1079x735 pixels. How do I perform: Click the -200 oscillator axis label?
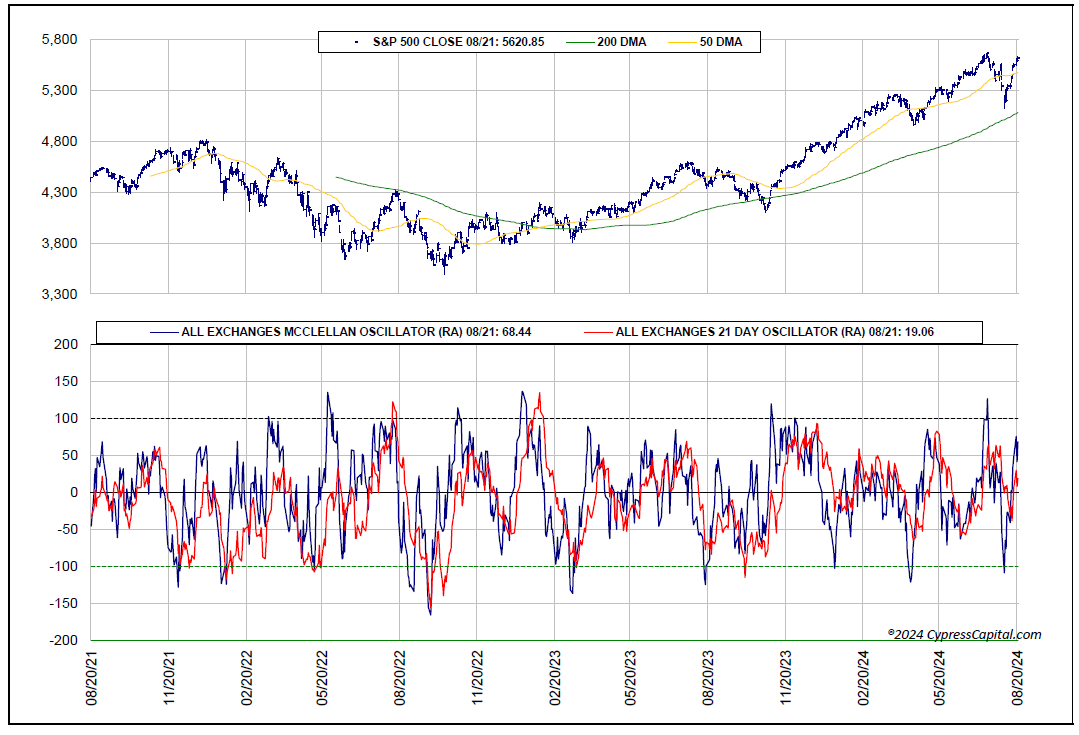tap(64, 640)
